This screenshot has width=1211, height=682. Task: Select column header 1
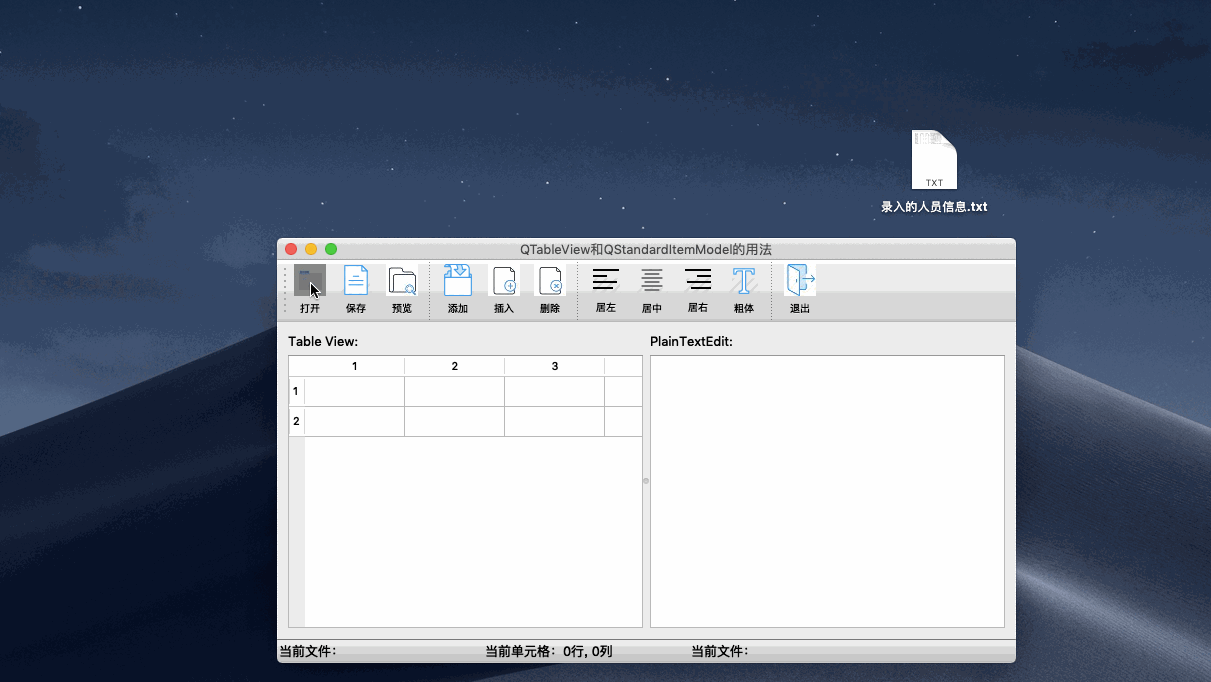pos(355,366)
